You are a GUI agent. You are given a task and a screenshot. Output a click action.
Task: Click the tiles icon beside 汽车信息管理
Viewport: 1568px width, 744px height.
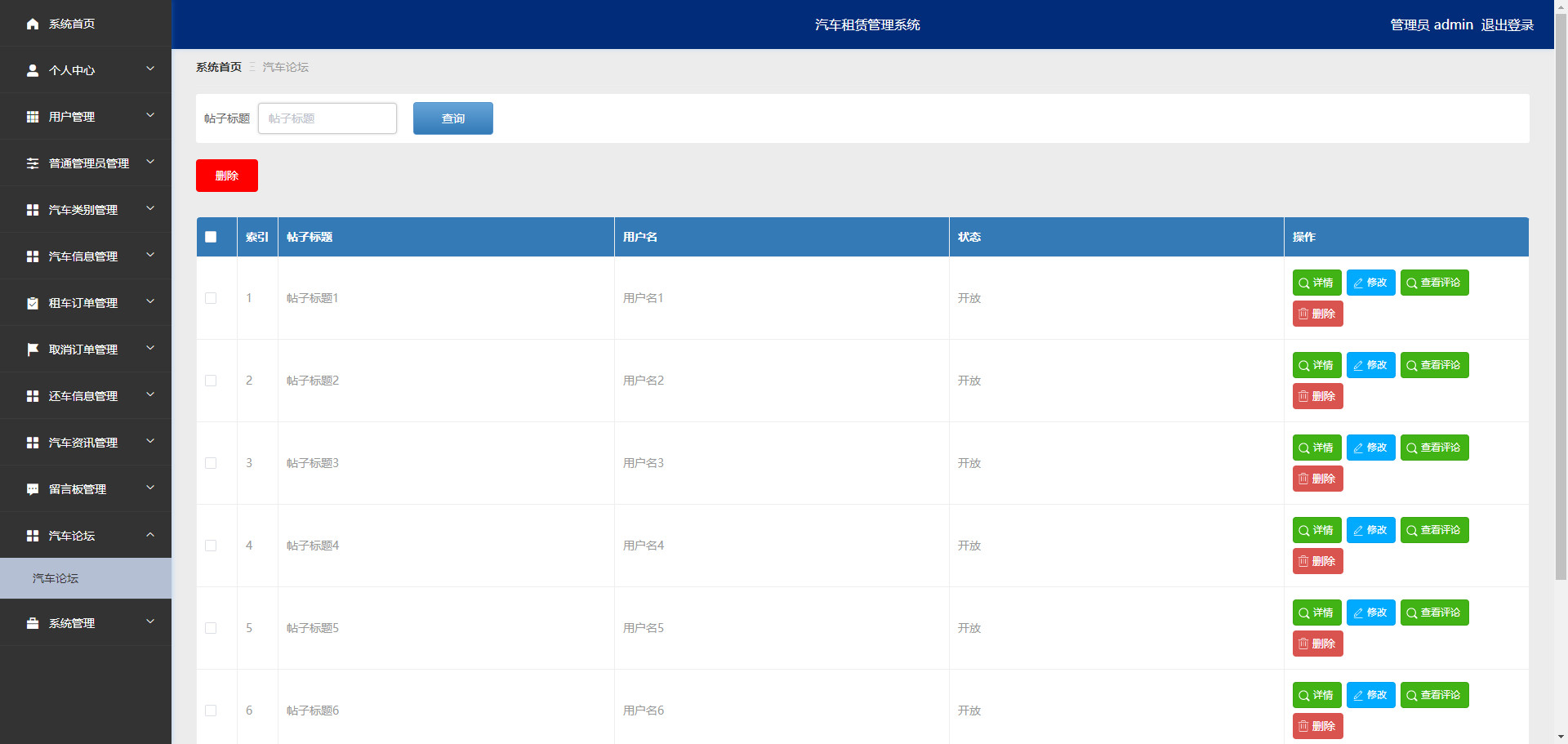point(33,256)
